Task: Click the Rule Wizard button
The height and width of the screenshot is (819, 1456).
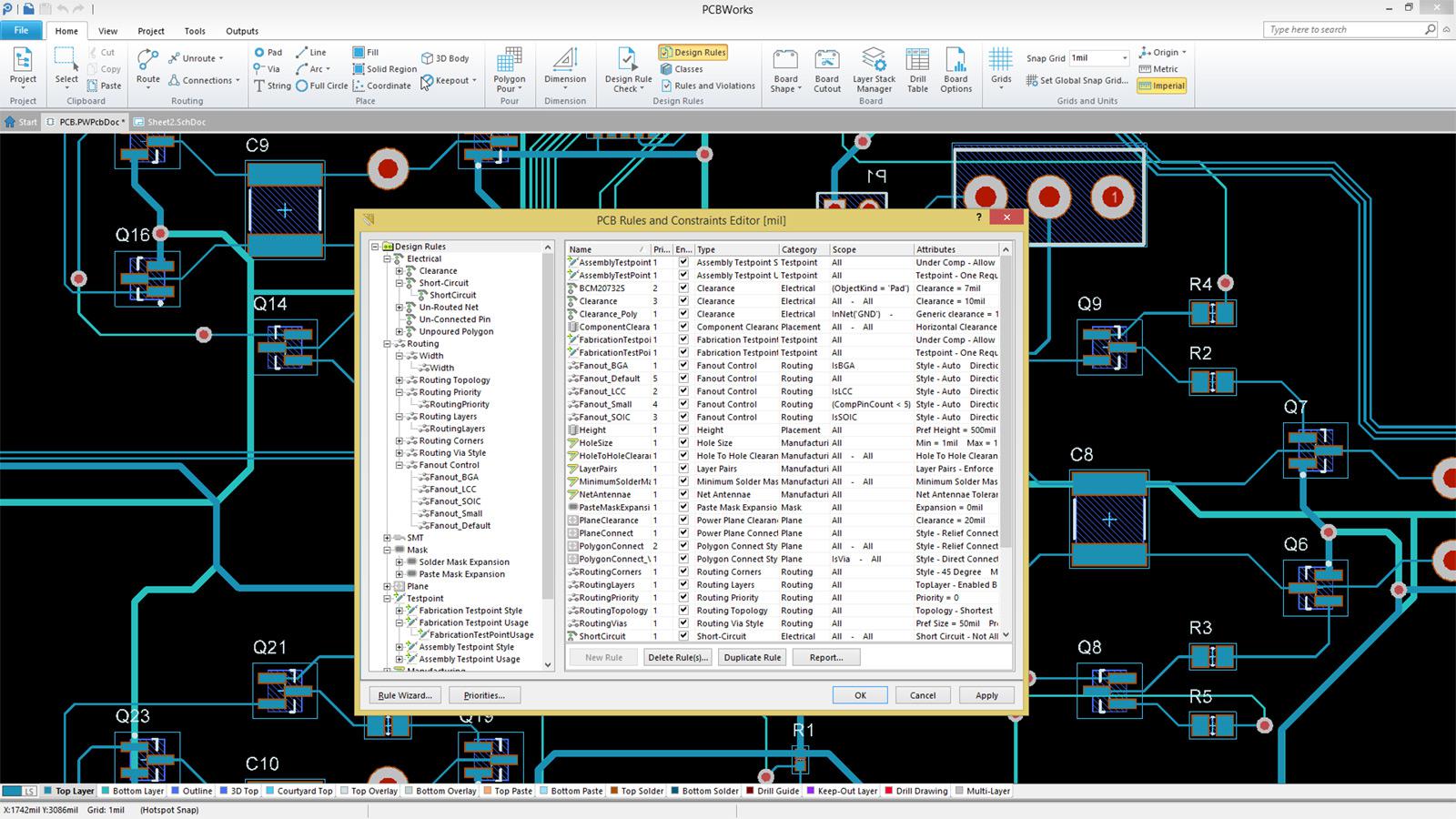Action: coord(404,694)
